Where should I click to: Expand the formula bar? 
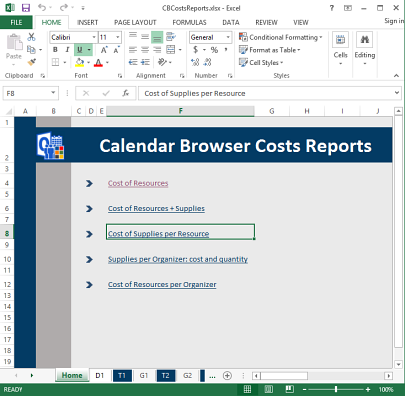tap(397, 93)
